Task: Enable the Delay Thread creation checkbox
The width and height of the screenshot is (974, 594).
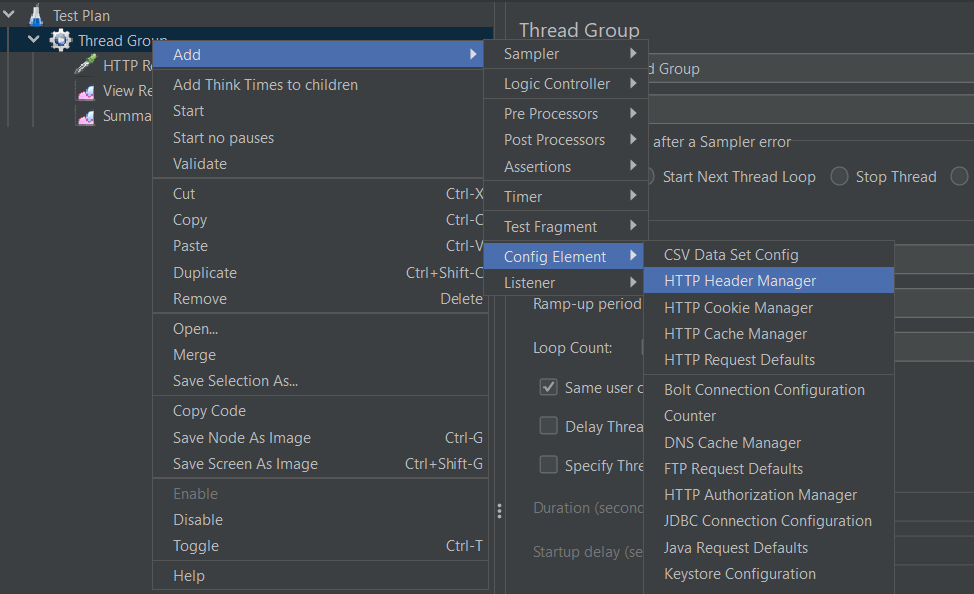Action: [548, 426]
